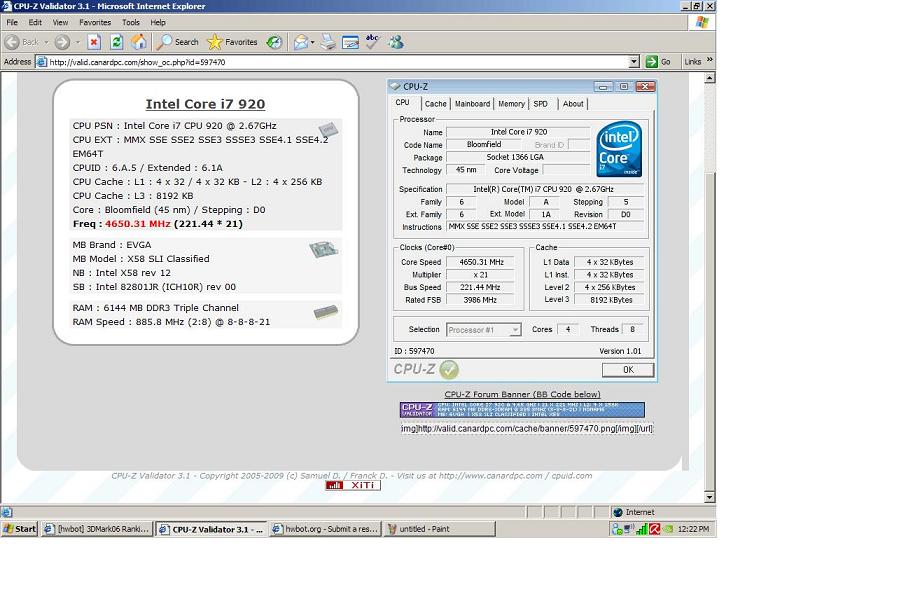Screen dimensions: 913x613
Task: Click the Windows Start button
Action: (19, 529)
